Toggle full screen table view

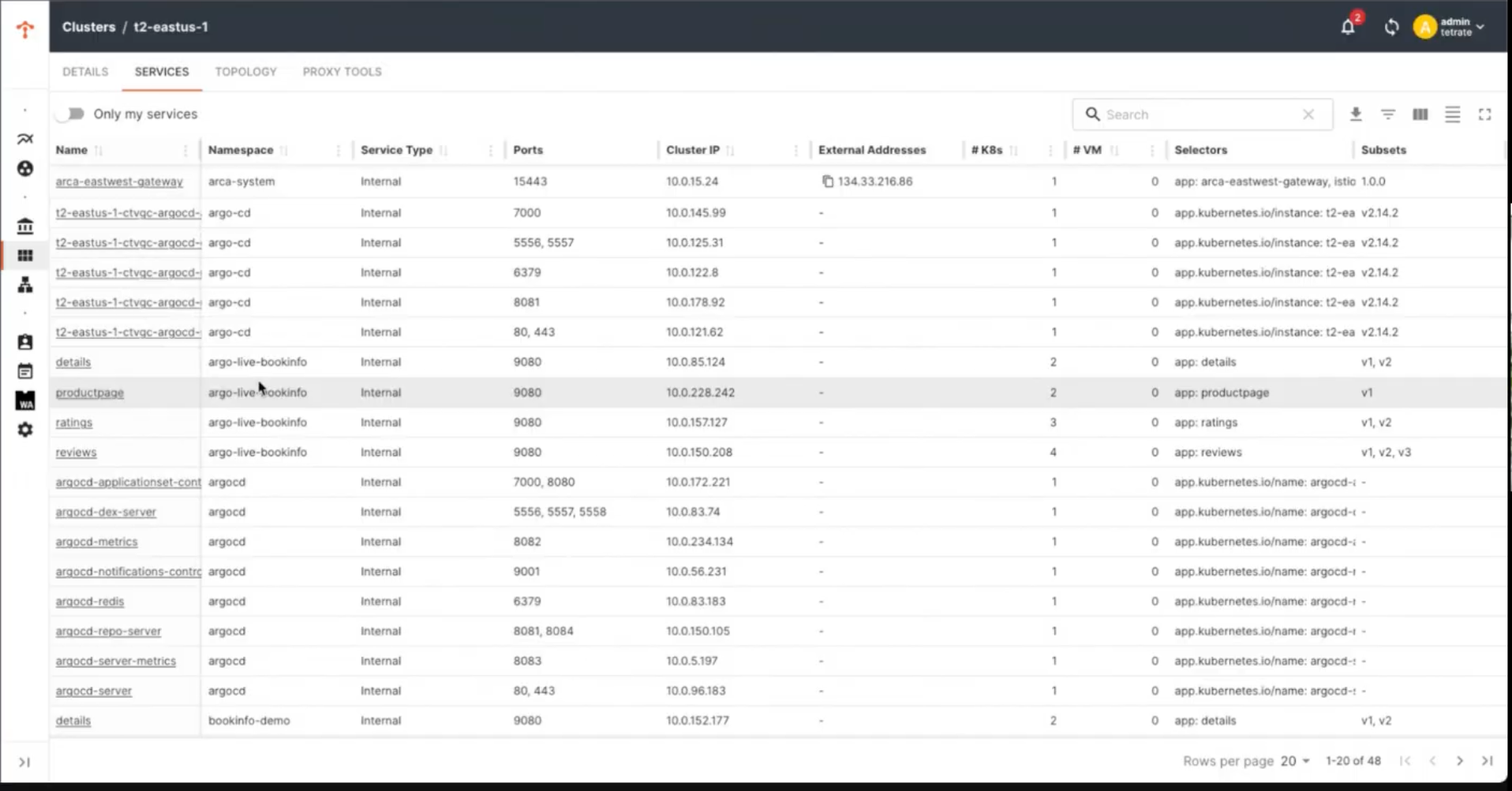(x=1485, y=114)
